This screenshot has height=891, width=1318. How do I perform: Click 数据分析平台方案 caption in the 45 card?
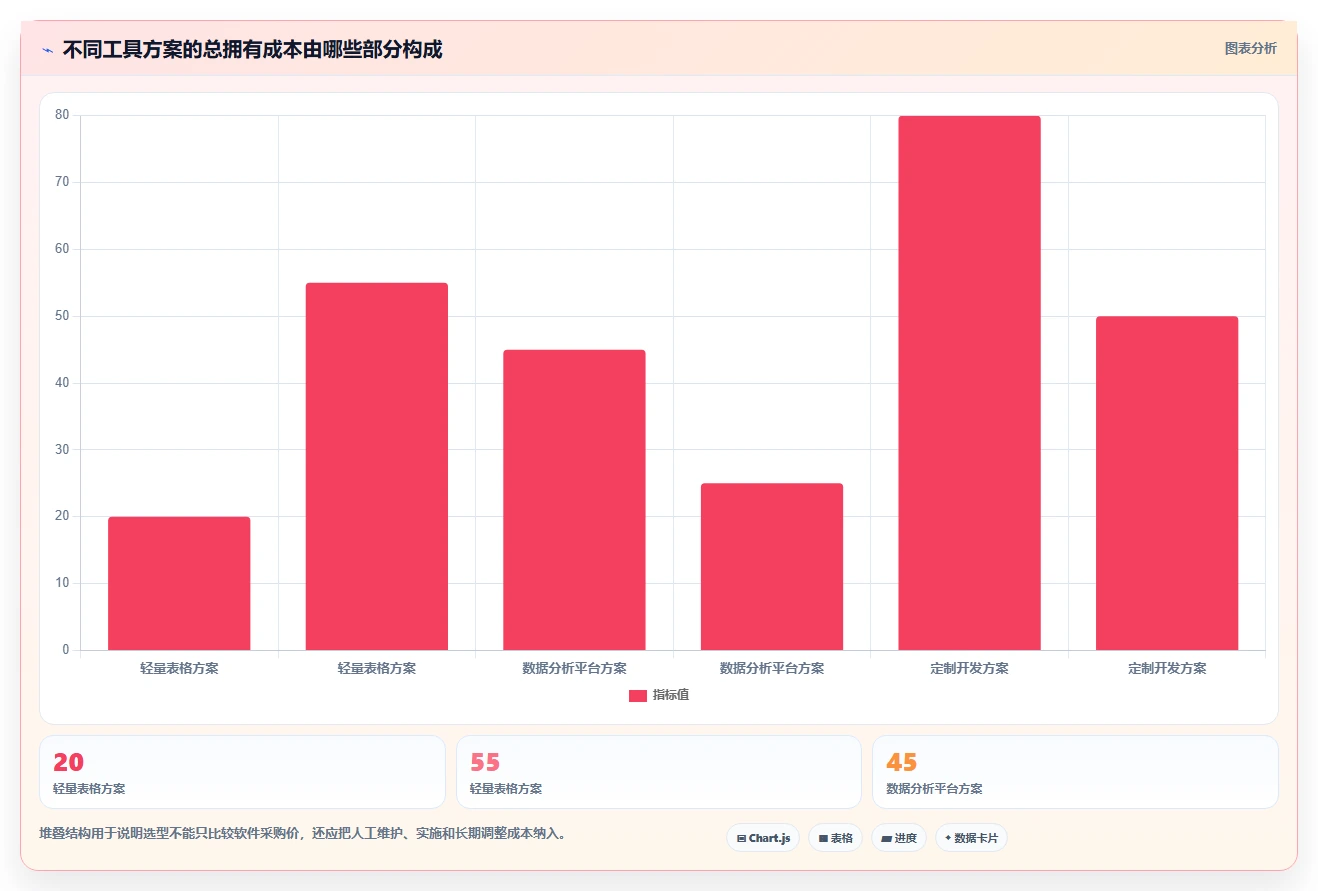click(x=934, y=789)
